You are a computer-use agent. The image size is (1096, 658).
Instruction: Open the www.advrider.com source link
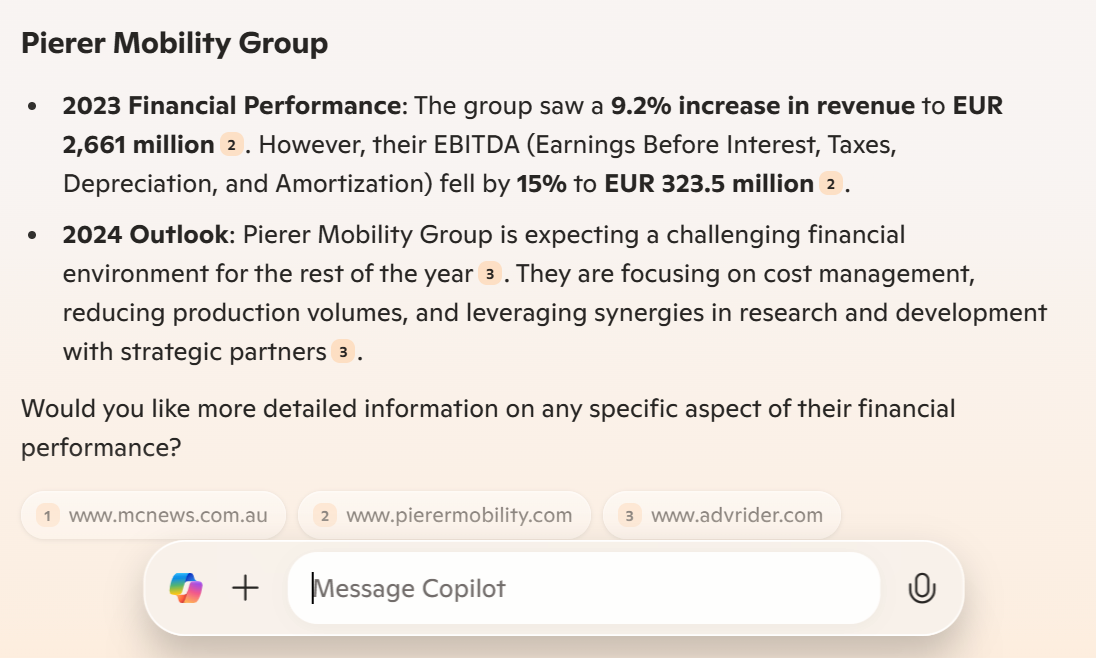click(x=722, y=515)
